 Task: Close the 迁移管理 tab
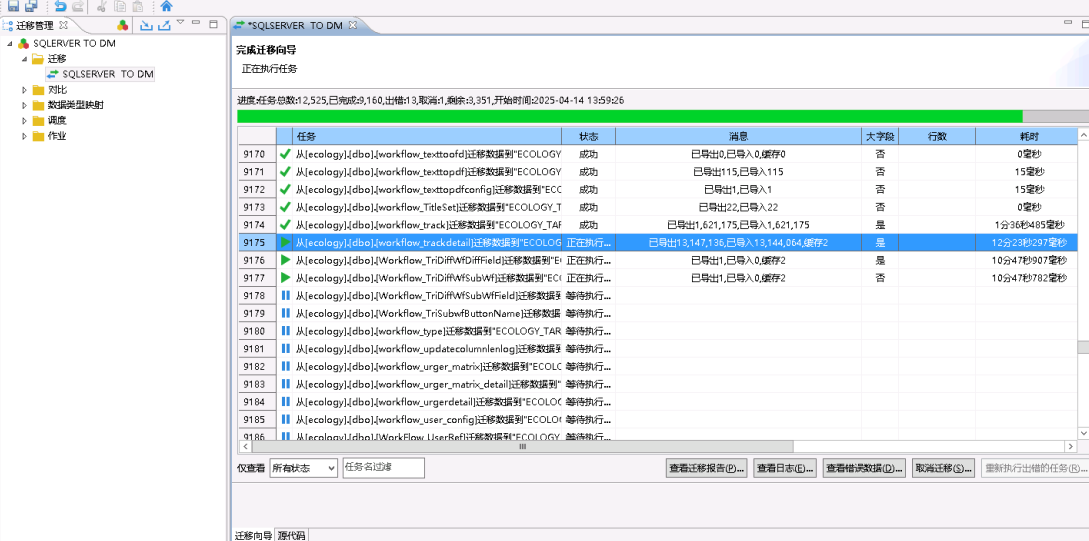[x=63, y=25]
